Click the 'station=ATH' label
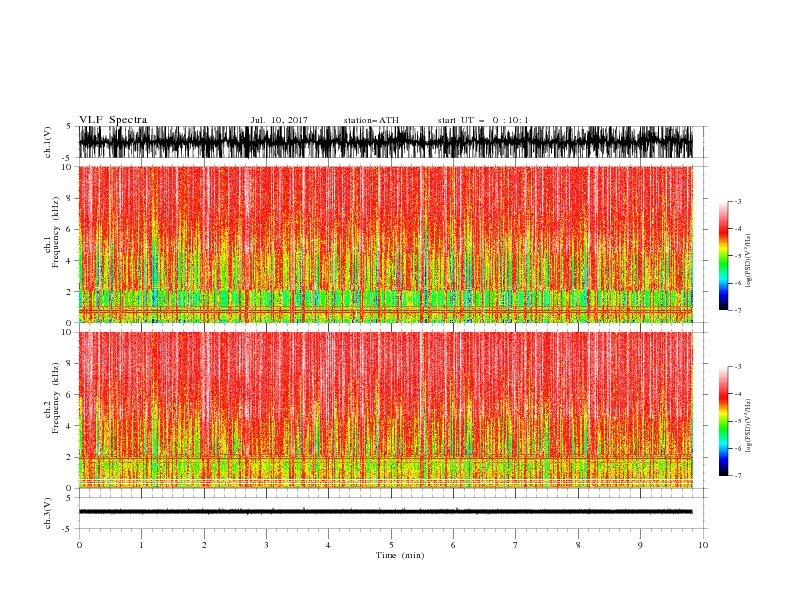The width and height of the screenshot is (792, 612). click(371, 120)
